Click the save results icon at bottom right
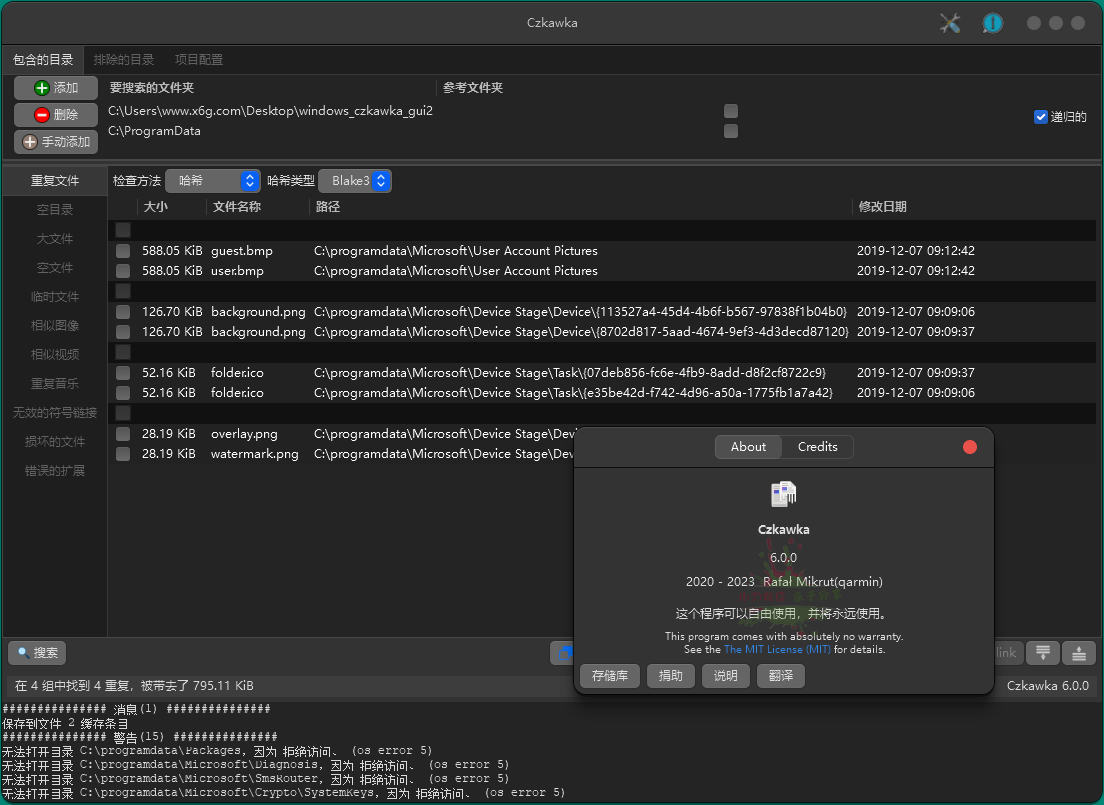This screenshot has height=805, width=1104. (x=1078, y=652)
